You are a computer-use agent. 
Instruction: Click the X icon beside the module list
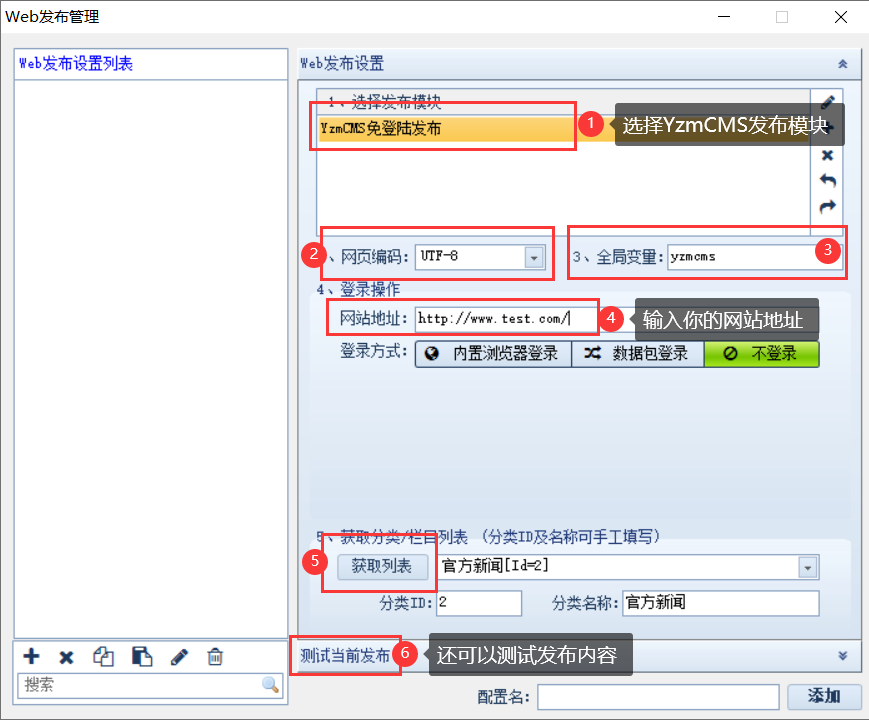828,155
